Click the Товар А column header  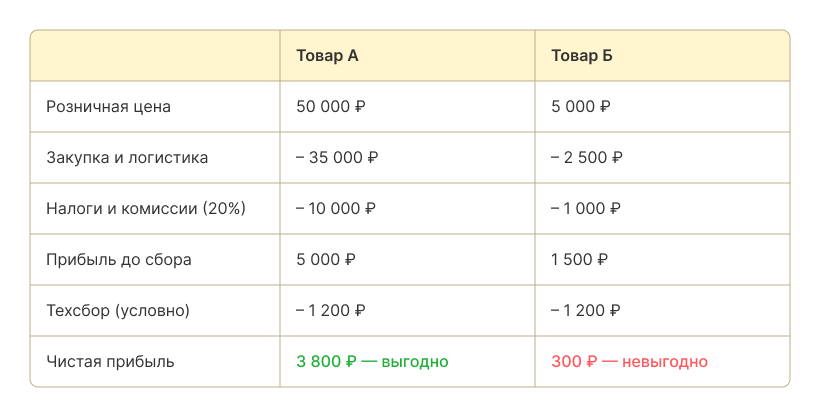click(x=327, y=56)
